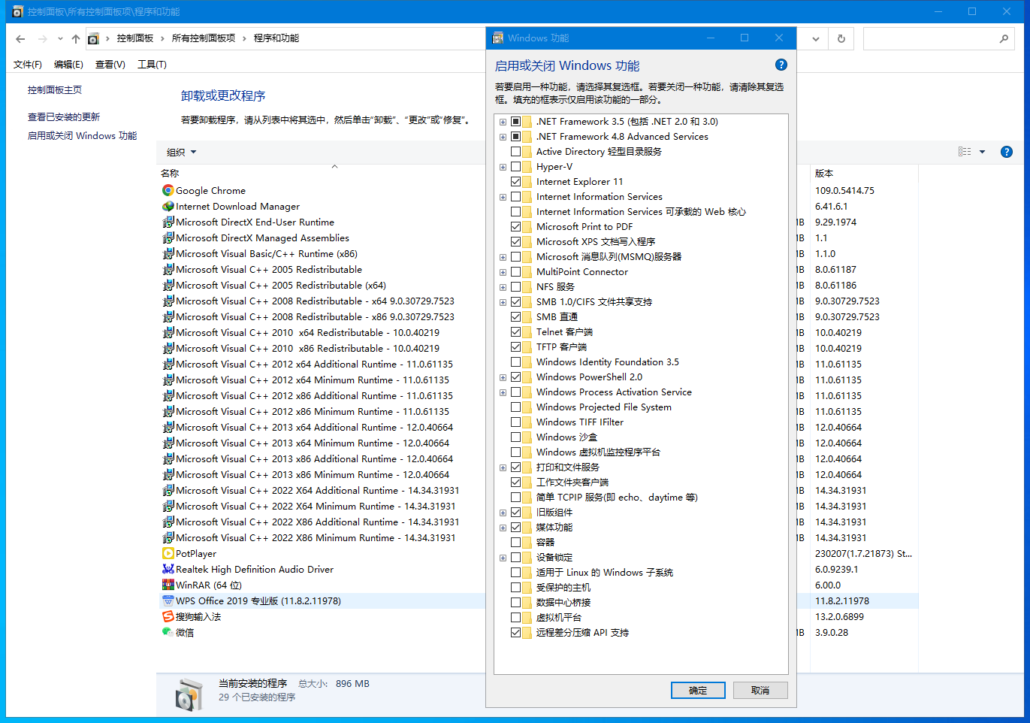
Task: Enable the Windows 沙盒 checkbox
Action: point(516,437)
